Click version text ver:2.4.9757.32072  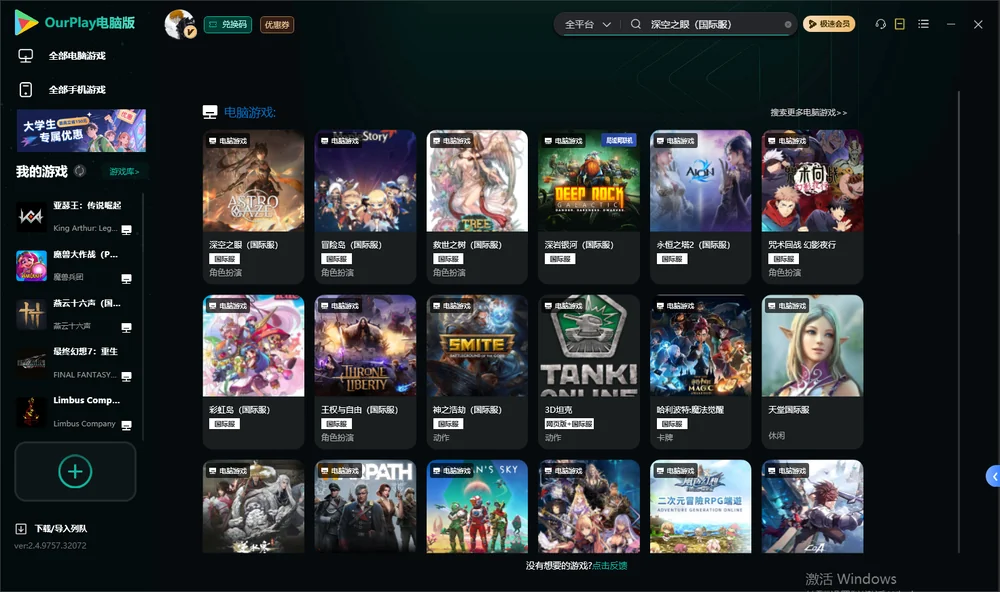click(50, 546)
